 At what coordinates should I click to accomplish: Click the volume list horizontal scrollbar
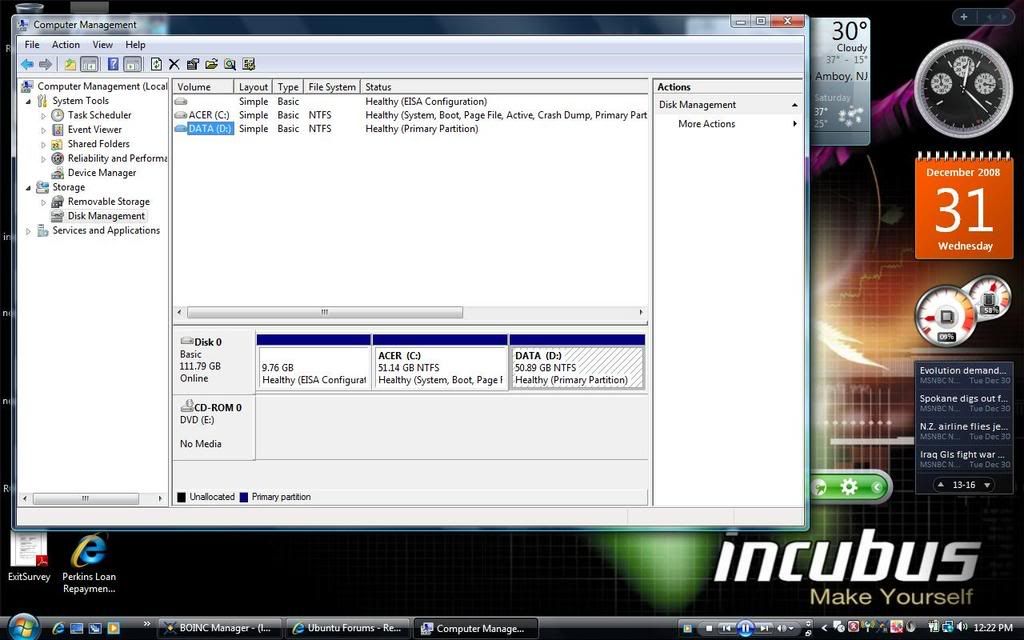pos(324,312)
